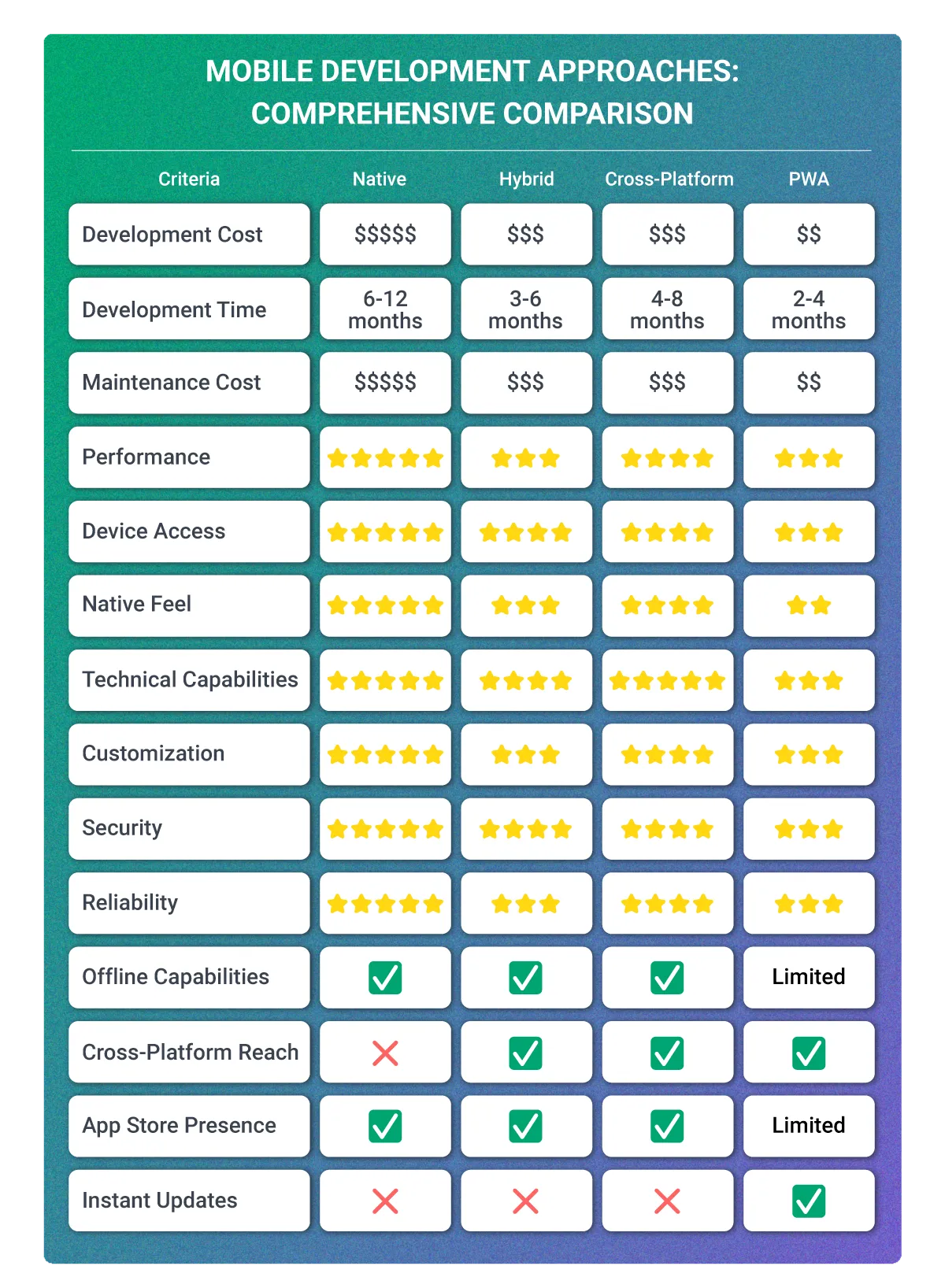Click the Hybrid Instant Updates red X
Image resolution: width=945 pixels, height=1288 pixels.
pyautogui.click(x=525, y=1201)
